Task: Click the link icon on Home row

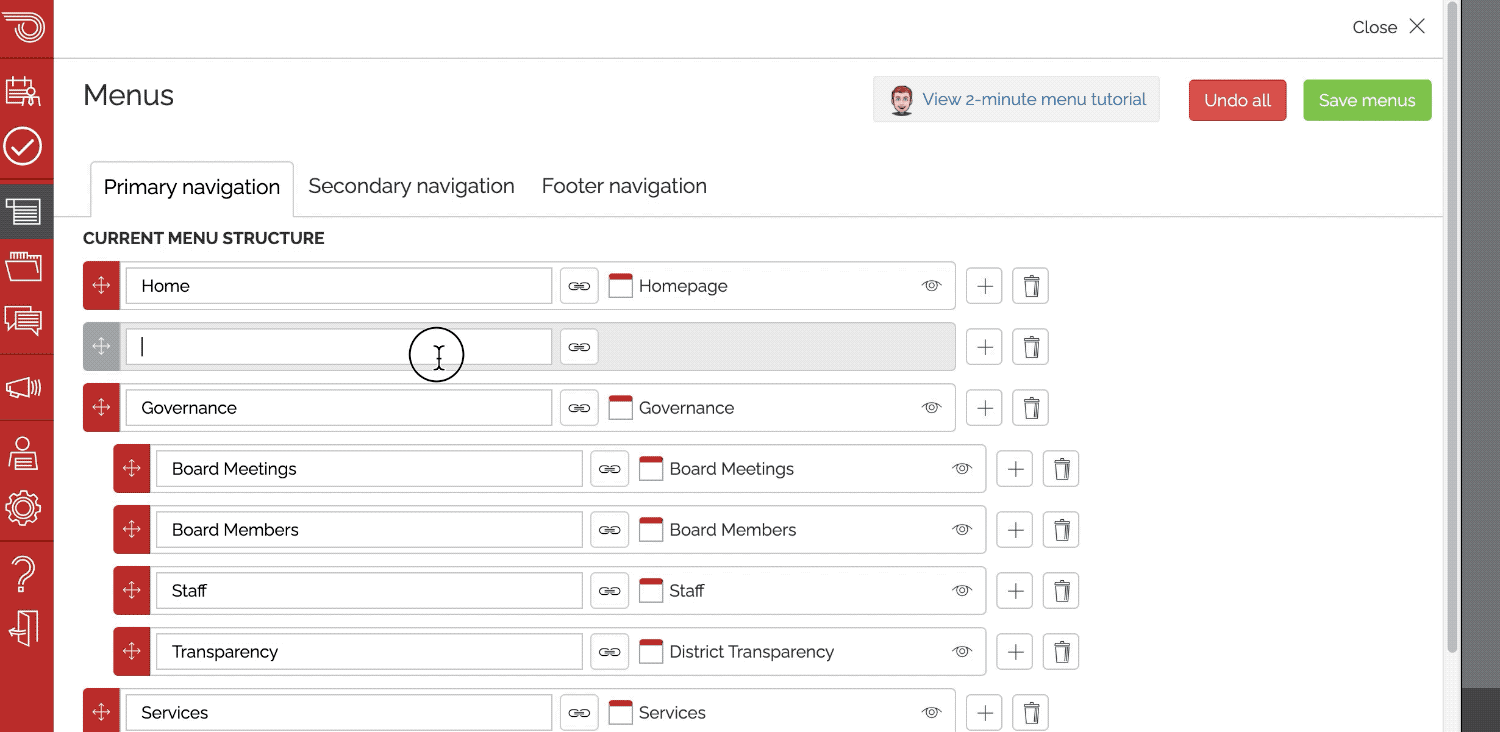Action: pyautogui.click(x=579, y=286)
